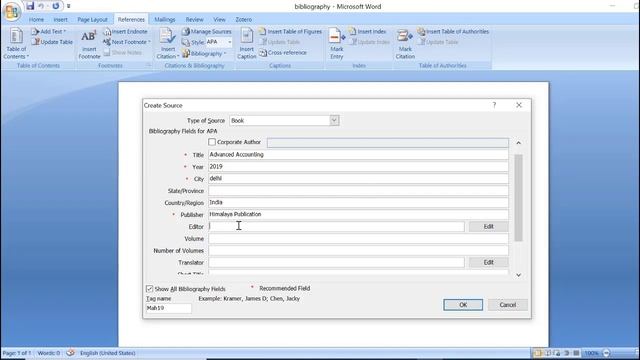Select Add Text in Table of Contents group
The height and width of the screenshot is (360, 640).
coord(49,31)
